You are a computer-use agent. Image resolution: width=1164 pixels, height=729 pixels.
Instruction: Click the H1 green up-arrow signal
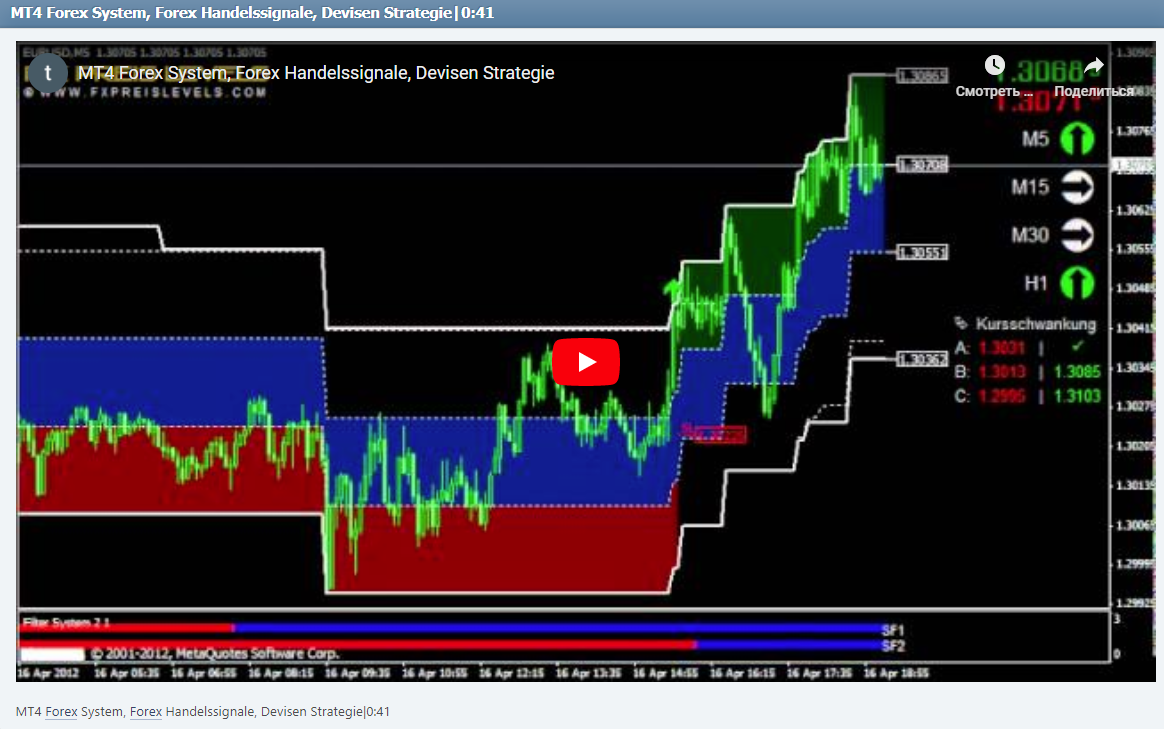tap(1077, 282)
